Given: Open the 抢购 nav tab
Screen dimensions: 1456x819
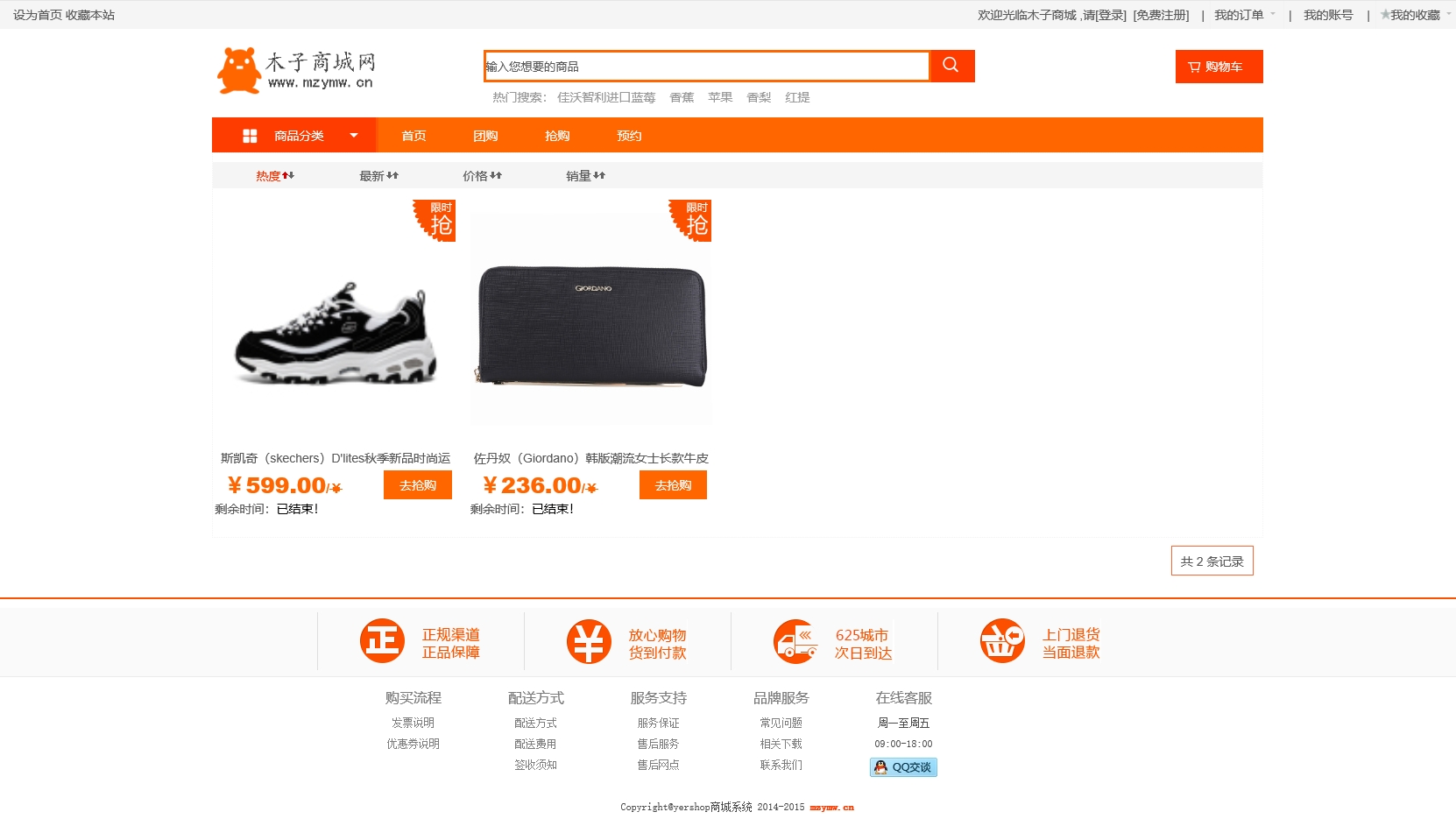Looking at the screenshot, I should coord(557,136).
